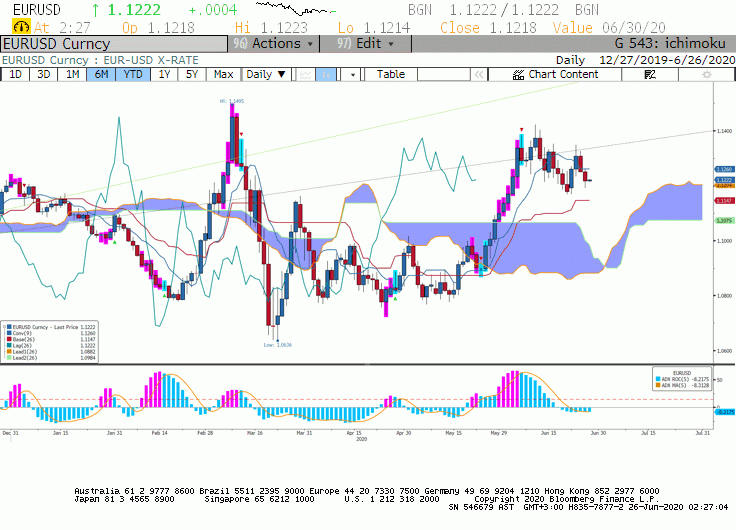This screenshot has width=736, height=530.
Task: Click the BGN 1.1222 / 1.1222 quote
Action: tap(504, 9)
